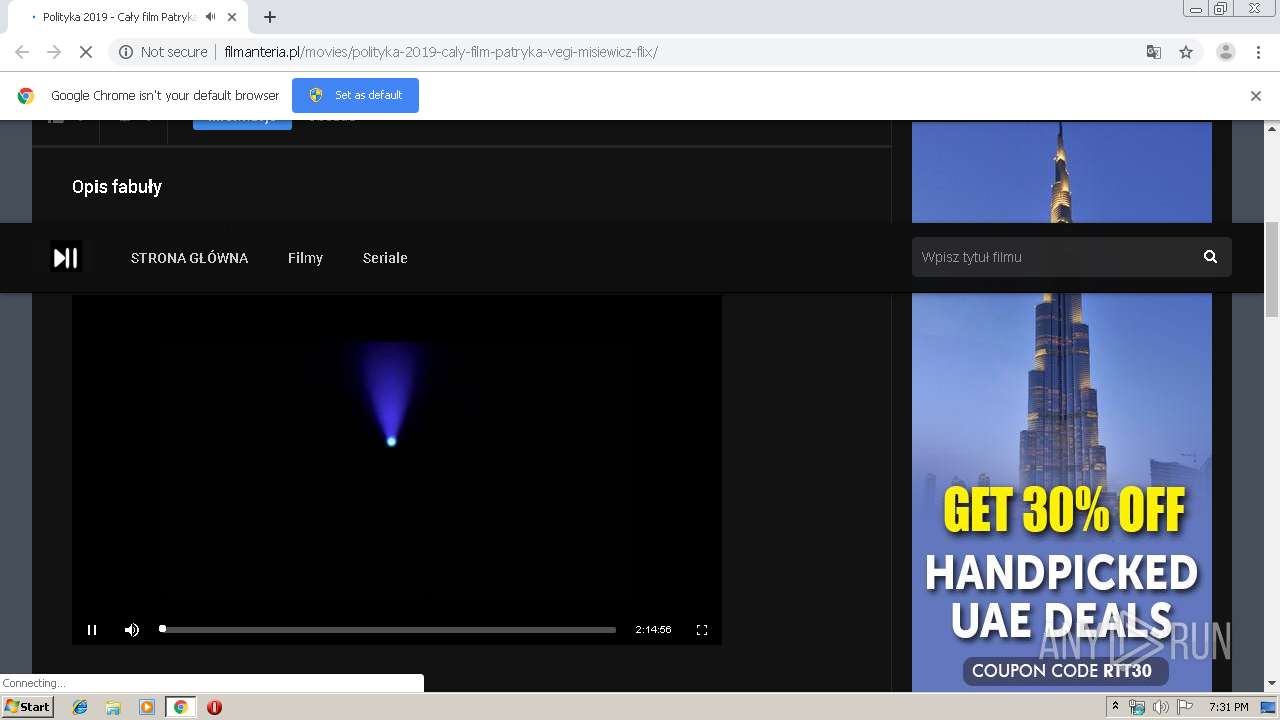Click the site logo play icon

[x=66, y=258]
